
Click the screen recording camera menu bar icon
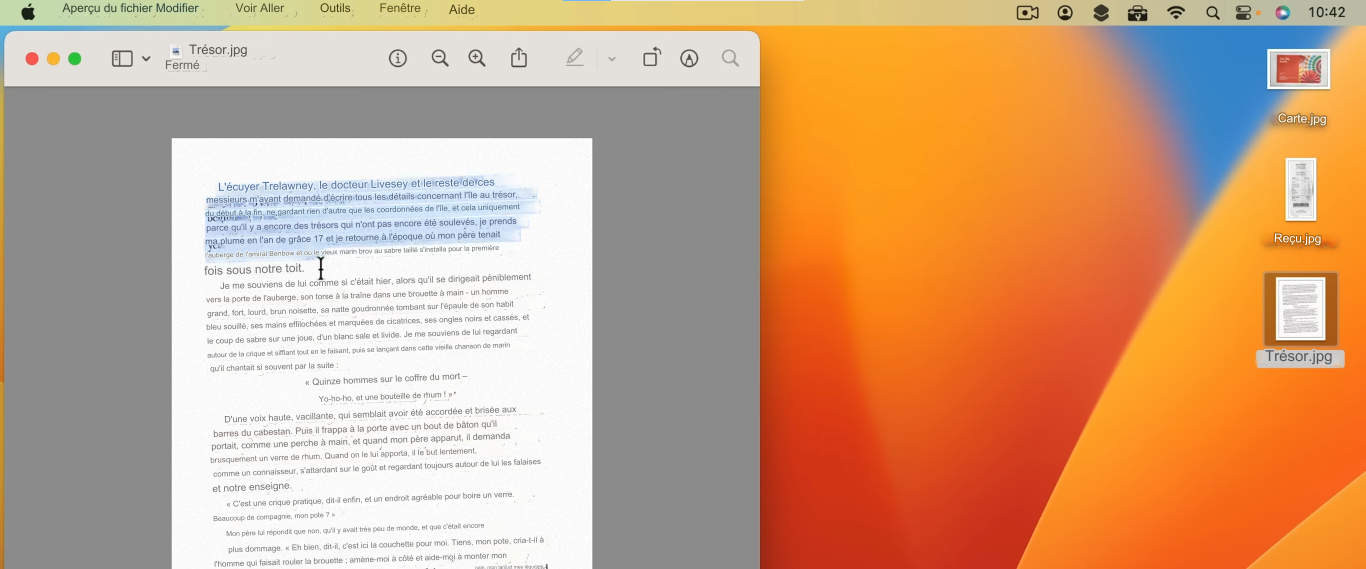(x=1027, y=13)
